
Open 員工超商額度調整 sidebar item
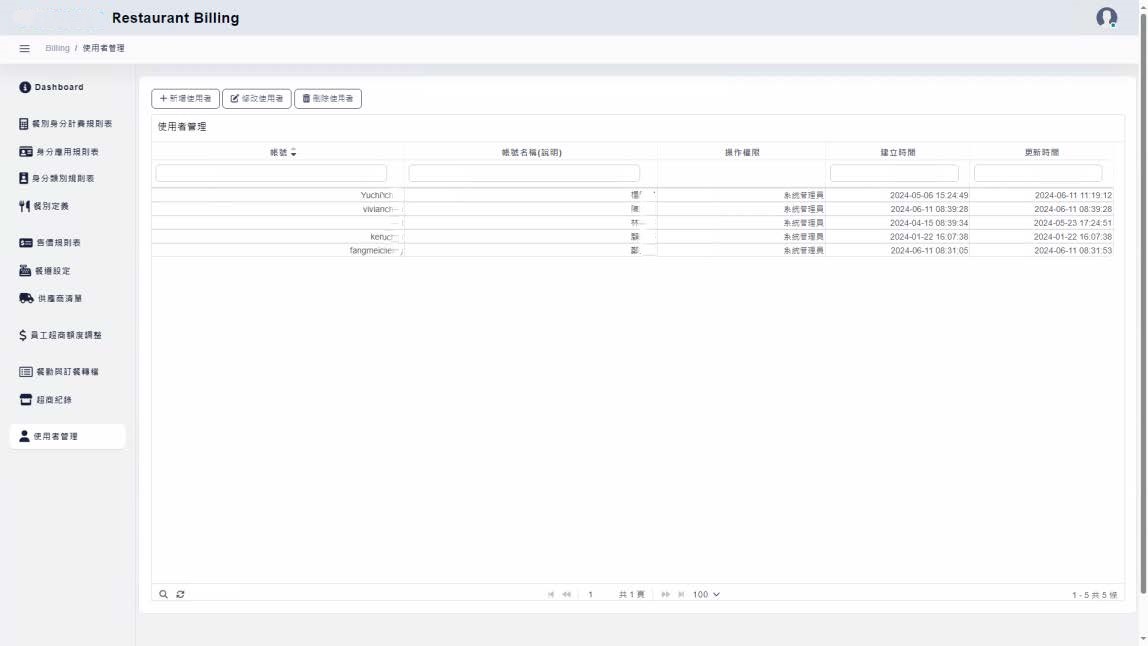click(x=65, y=335)
